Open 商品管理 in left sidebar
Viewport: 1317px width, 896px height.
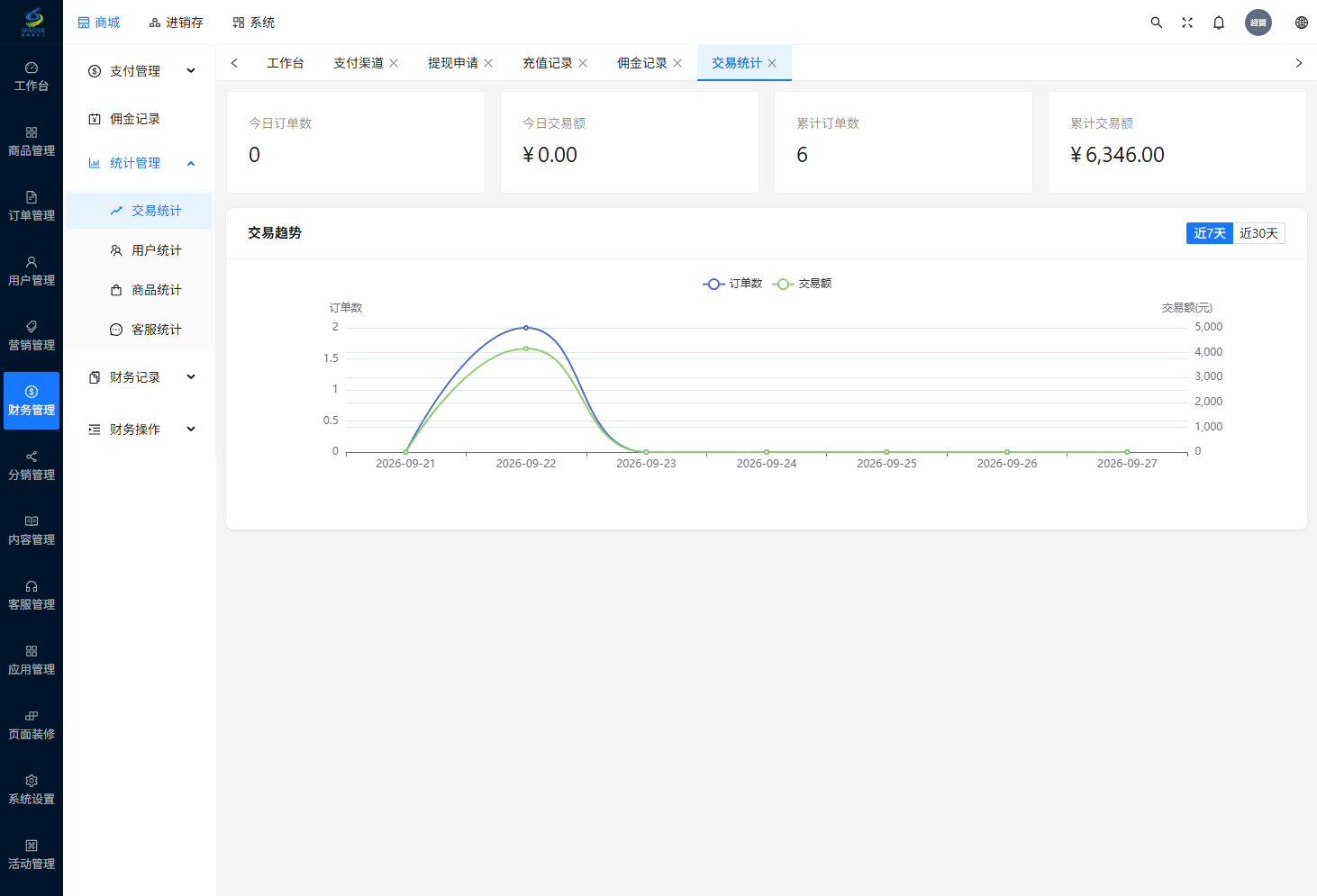[x=32, y=141]
